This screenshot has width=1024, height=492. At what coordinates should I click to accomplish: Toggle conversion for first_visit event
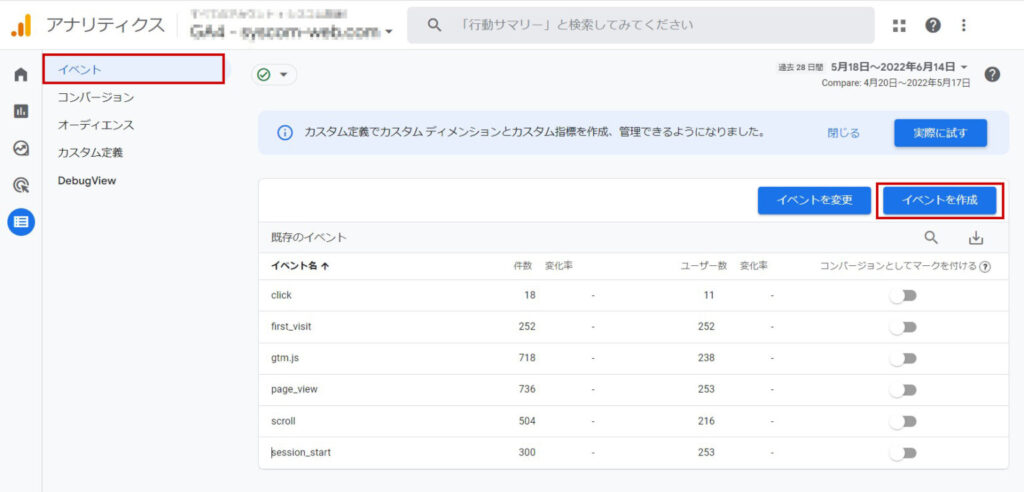(x=904, y=327)
